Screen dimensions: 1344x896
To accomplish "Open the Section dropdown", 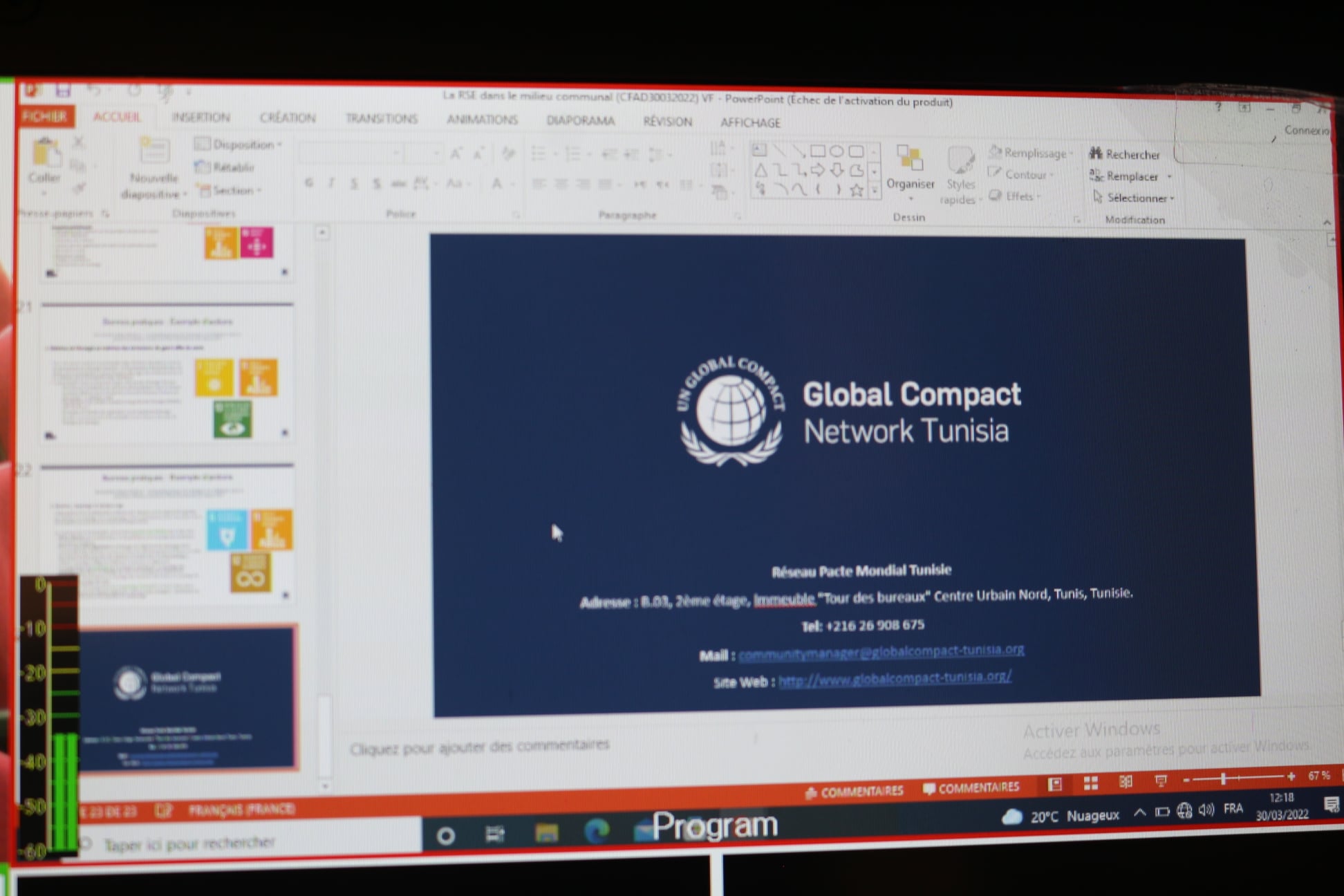I will (229, 189).
